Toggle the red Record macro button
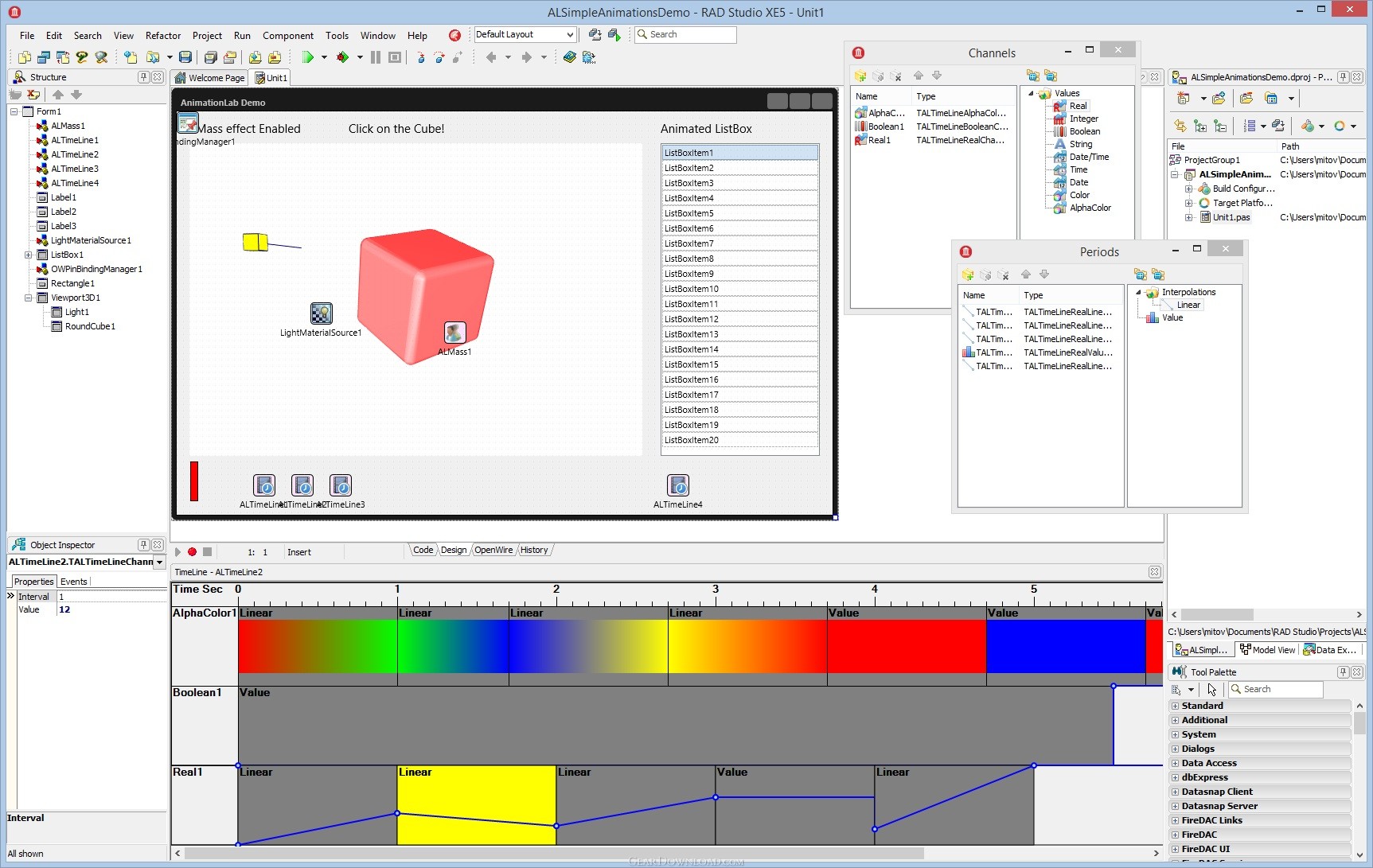Viewport: 1373px width, 868px height. point(192,551)
